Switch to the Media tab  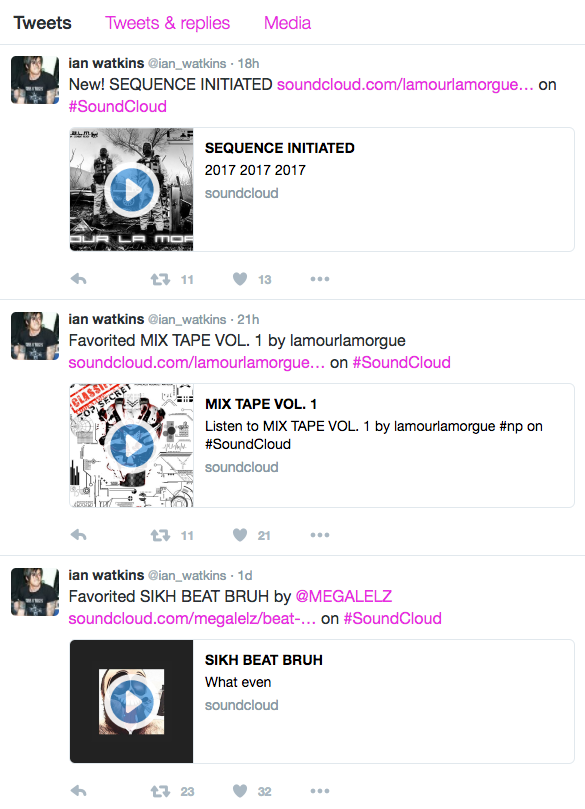(287, 23)
